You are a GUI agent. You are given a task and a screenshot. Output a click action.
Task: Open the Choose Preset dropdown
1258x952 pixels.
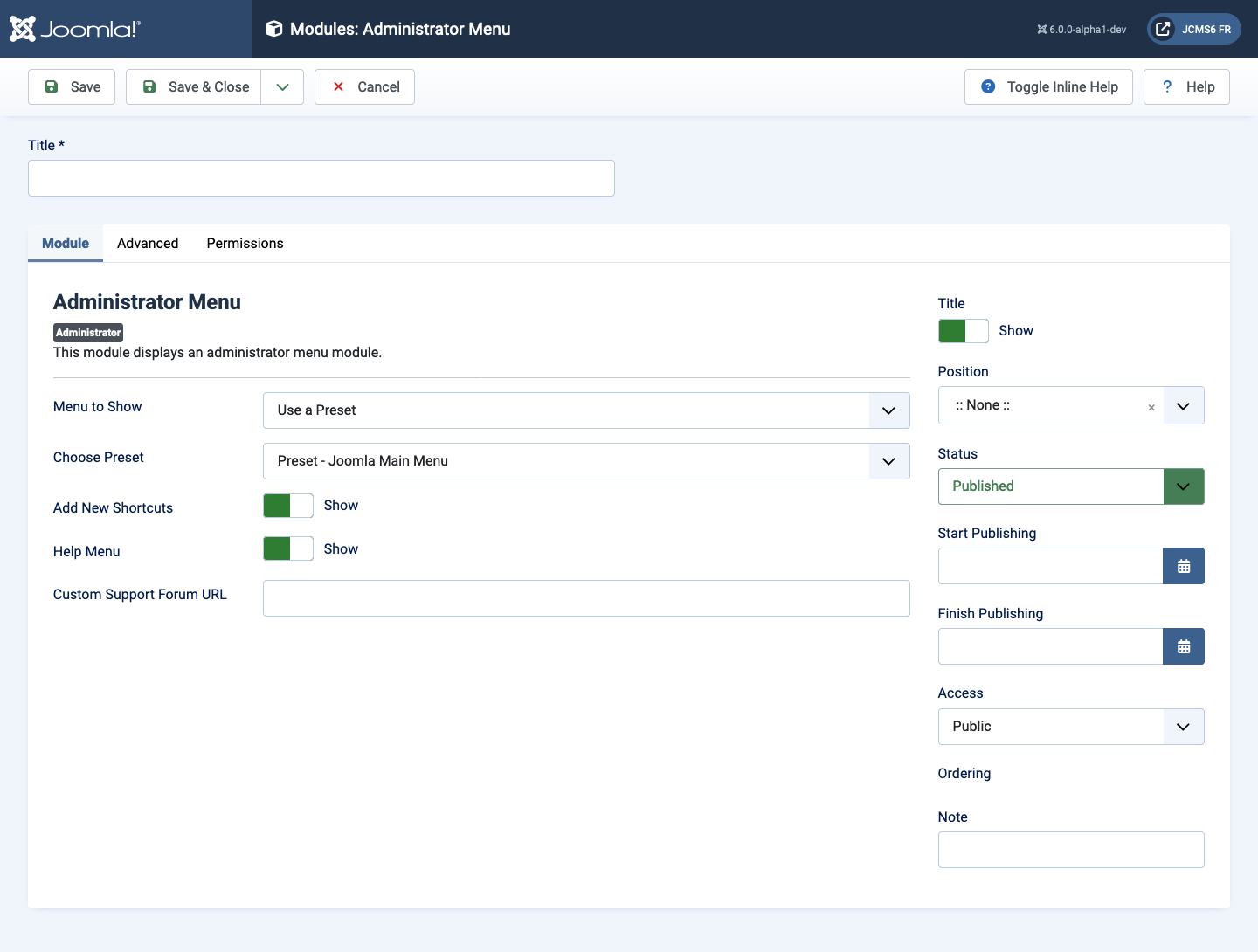click(586, 461)
